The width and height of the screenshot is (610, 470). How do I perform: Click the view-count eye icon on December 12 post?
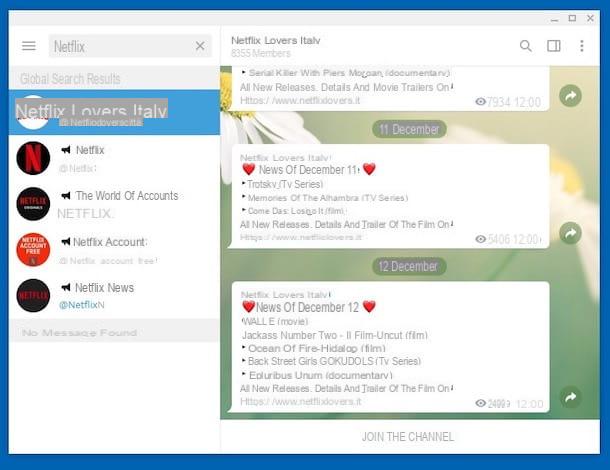pos(481,403)
